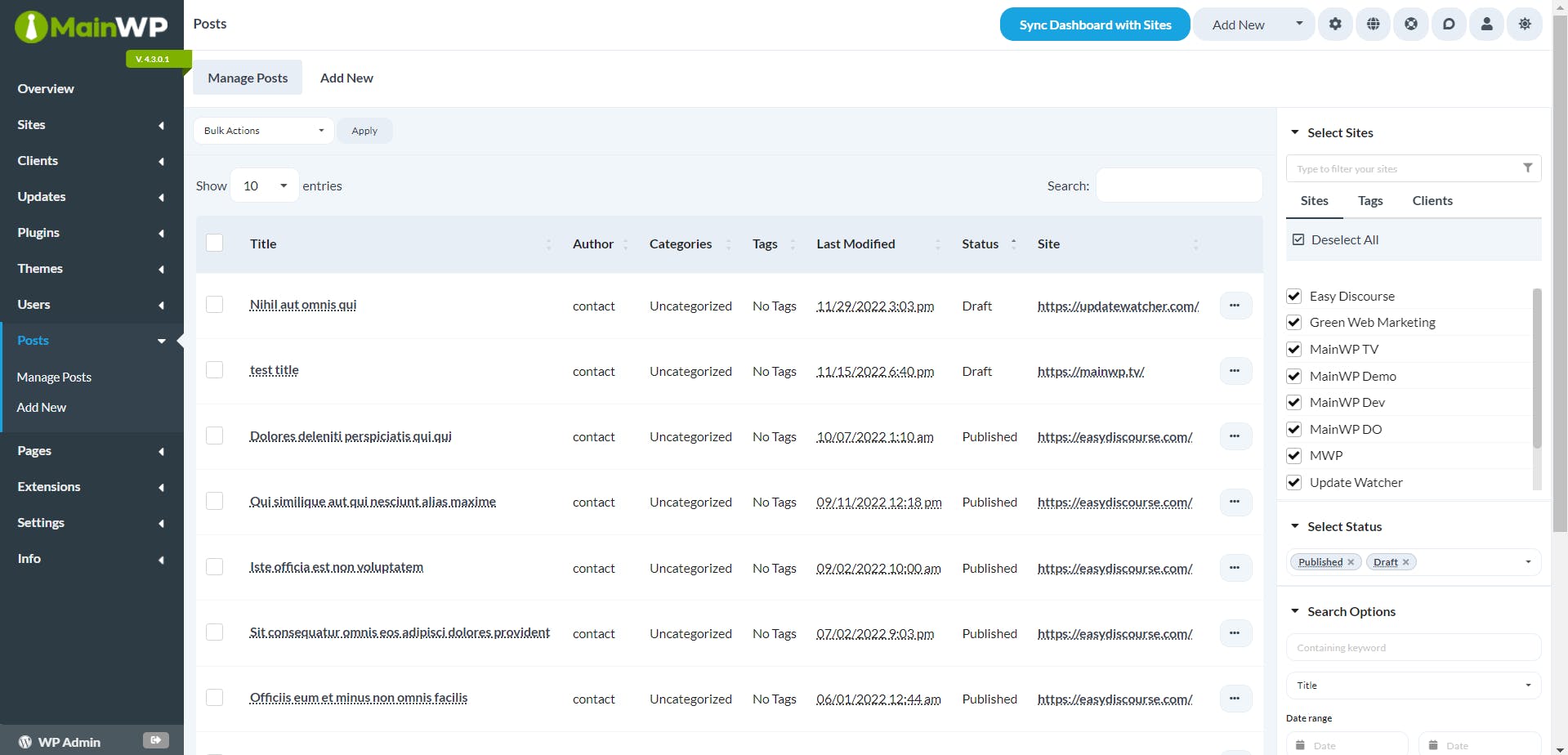Open actions menu for test title row
1568x755 pixels.
click(1235, 371)
